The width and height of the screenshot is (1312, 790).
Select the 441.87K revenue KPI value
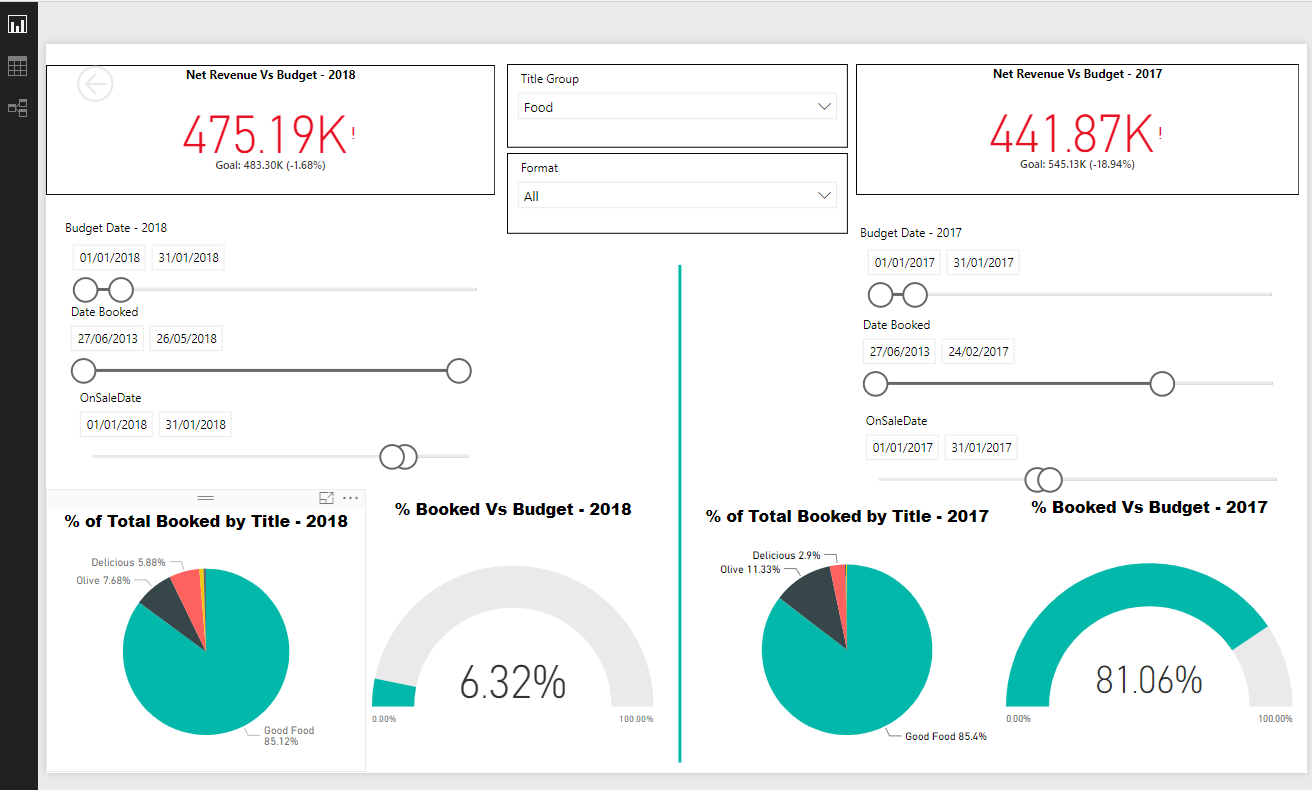click(x=1071, y=134)
